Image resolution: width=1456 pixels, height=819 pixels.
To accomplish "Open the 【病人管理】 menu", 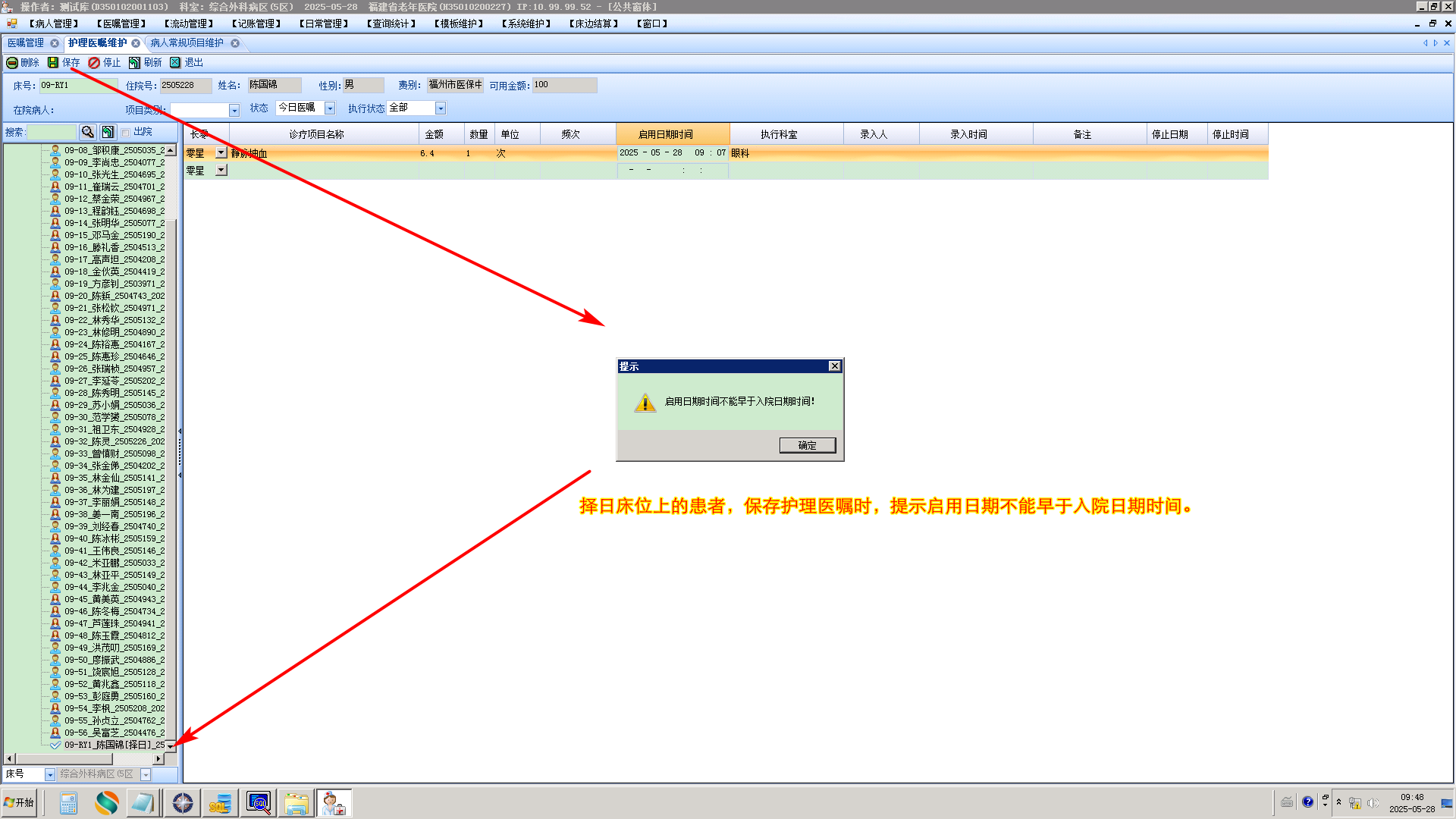I will click(x=54, y=24).
